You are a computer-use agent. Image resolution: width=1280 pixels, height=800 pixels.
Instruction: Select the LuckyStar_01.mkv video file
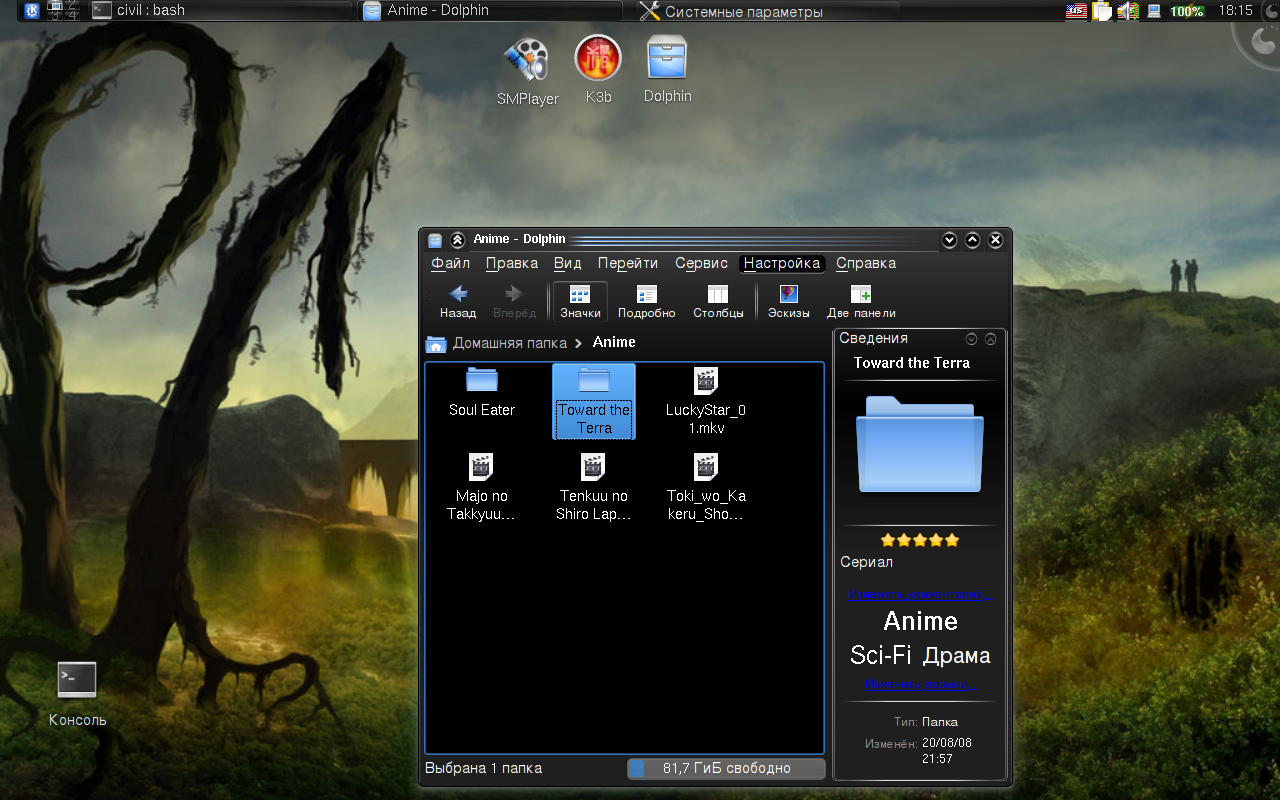tap(706, 400)
